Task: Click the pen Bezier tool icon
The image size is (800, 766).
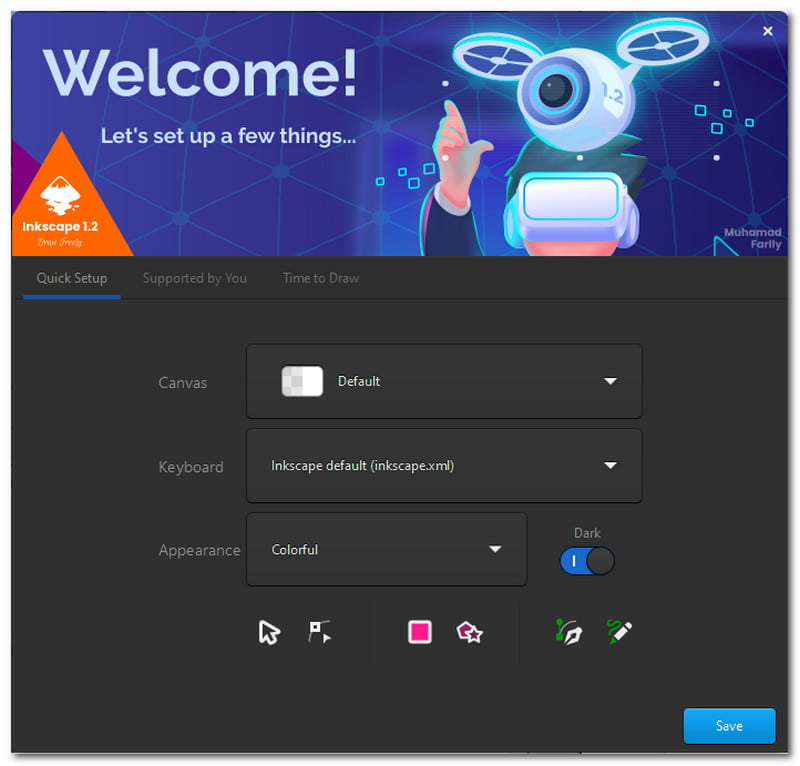Action: 569,632
